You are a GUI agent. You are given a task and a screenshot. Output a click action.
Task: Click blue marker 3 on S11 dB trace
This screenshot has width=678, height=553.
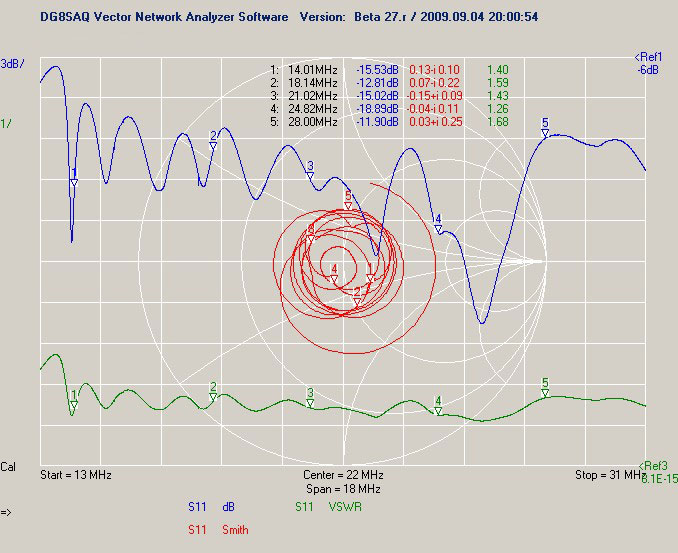pyautogui.click(x=310, y=171)
